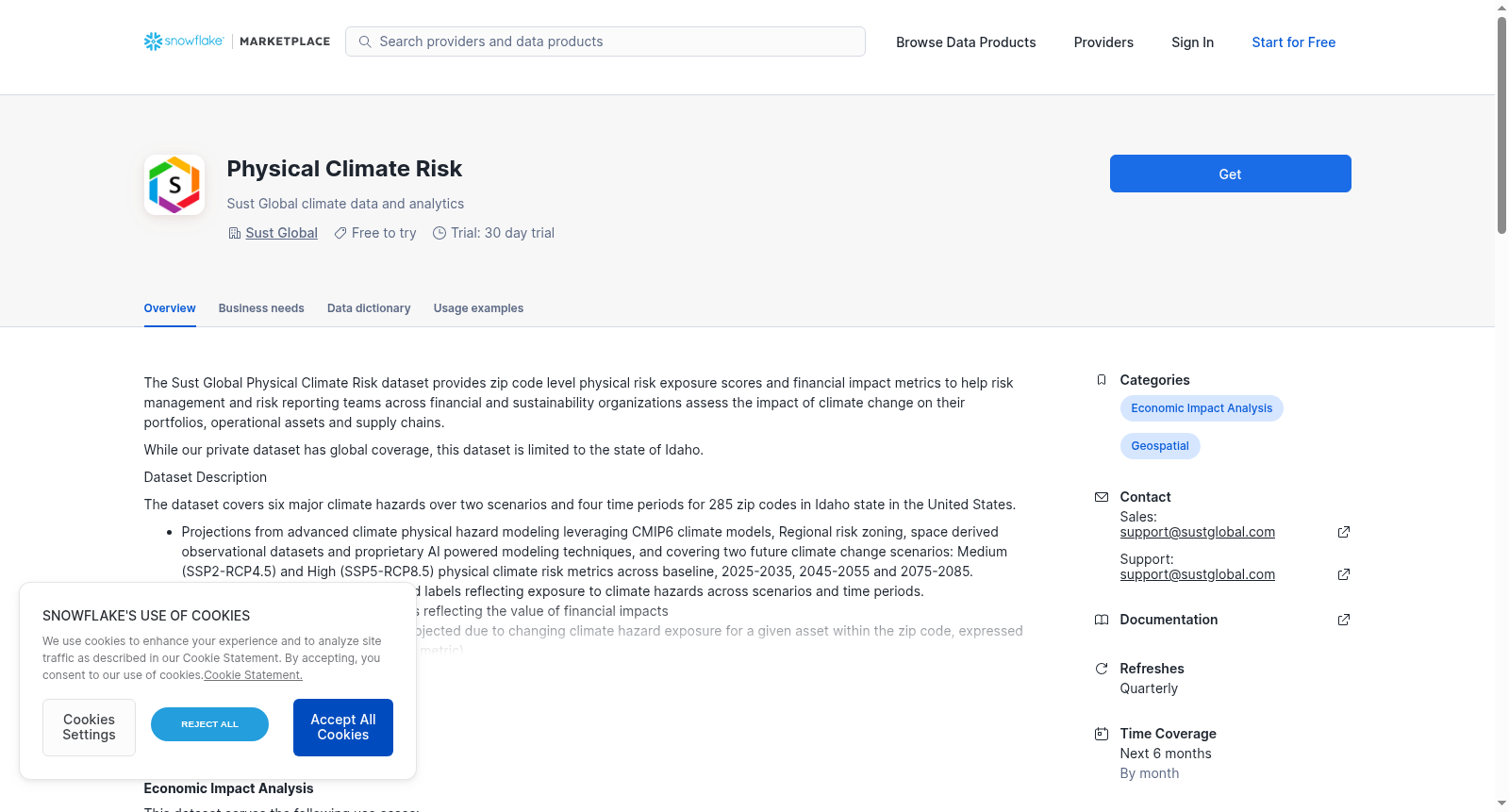
Task: Click REJECT ALL cookies button
Action: 209,724
